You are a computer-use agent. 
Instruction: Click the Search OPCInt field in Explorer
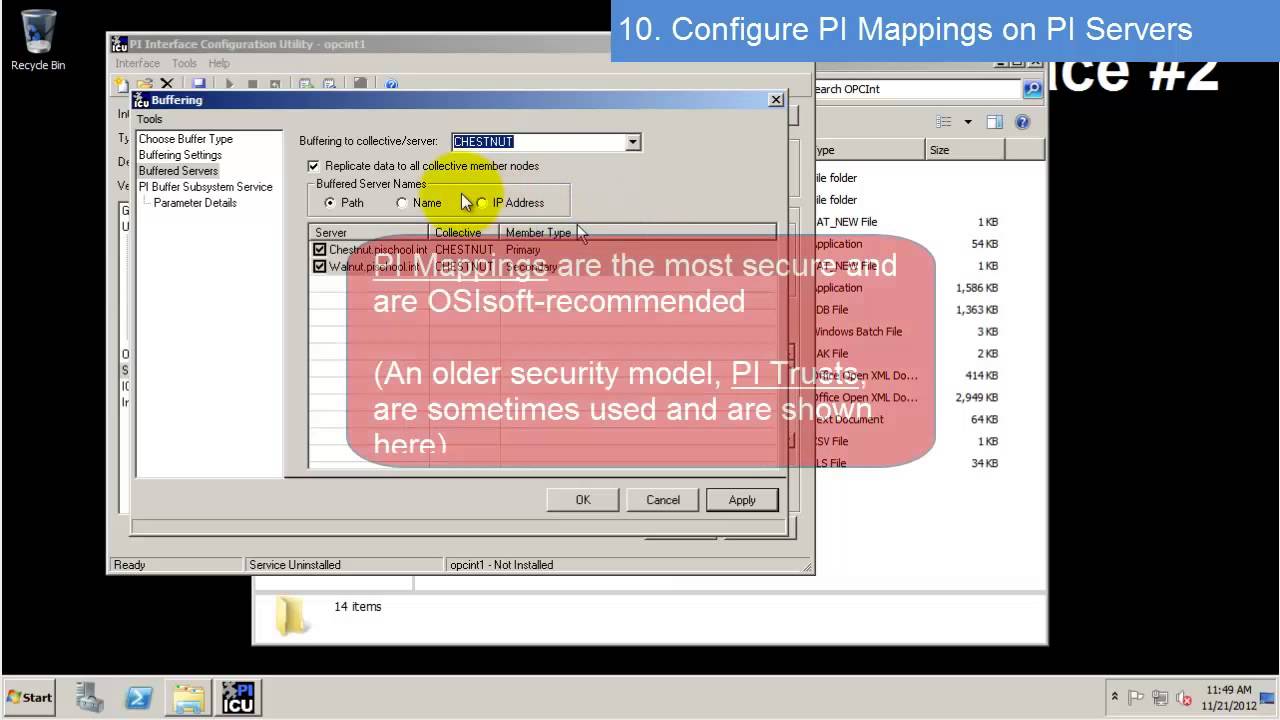[918, 89]
